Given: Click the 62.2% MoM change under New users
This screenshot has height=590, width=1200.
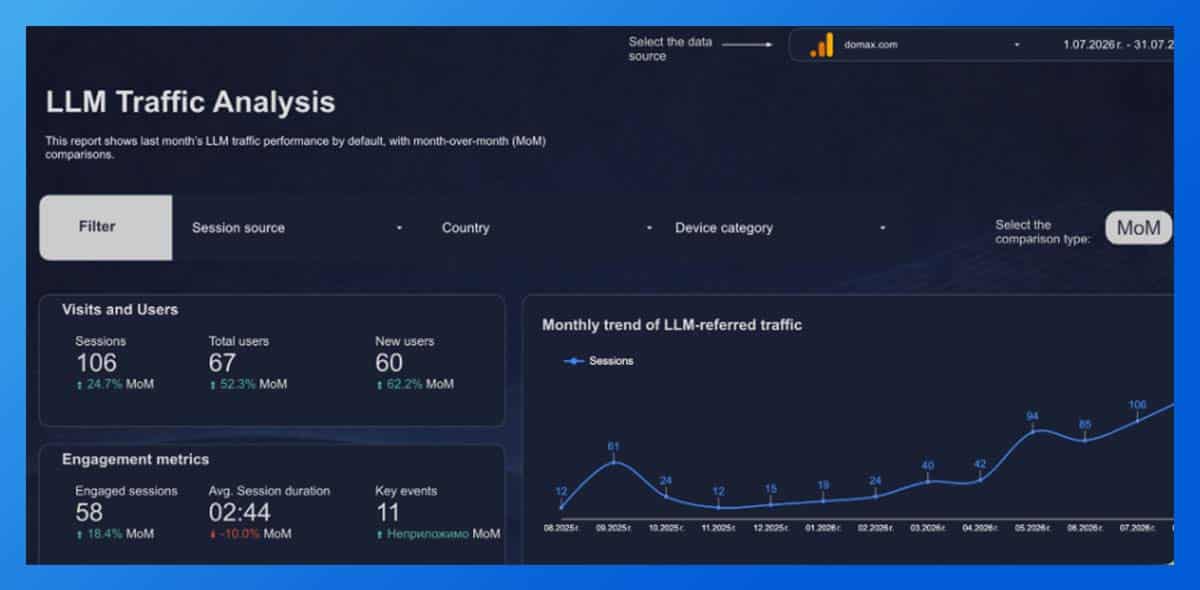Looking at the screenshot, I should [415, 384].
